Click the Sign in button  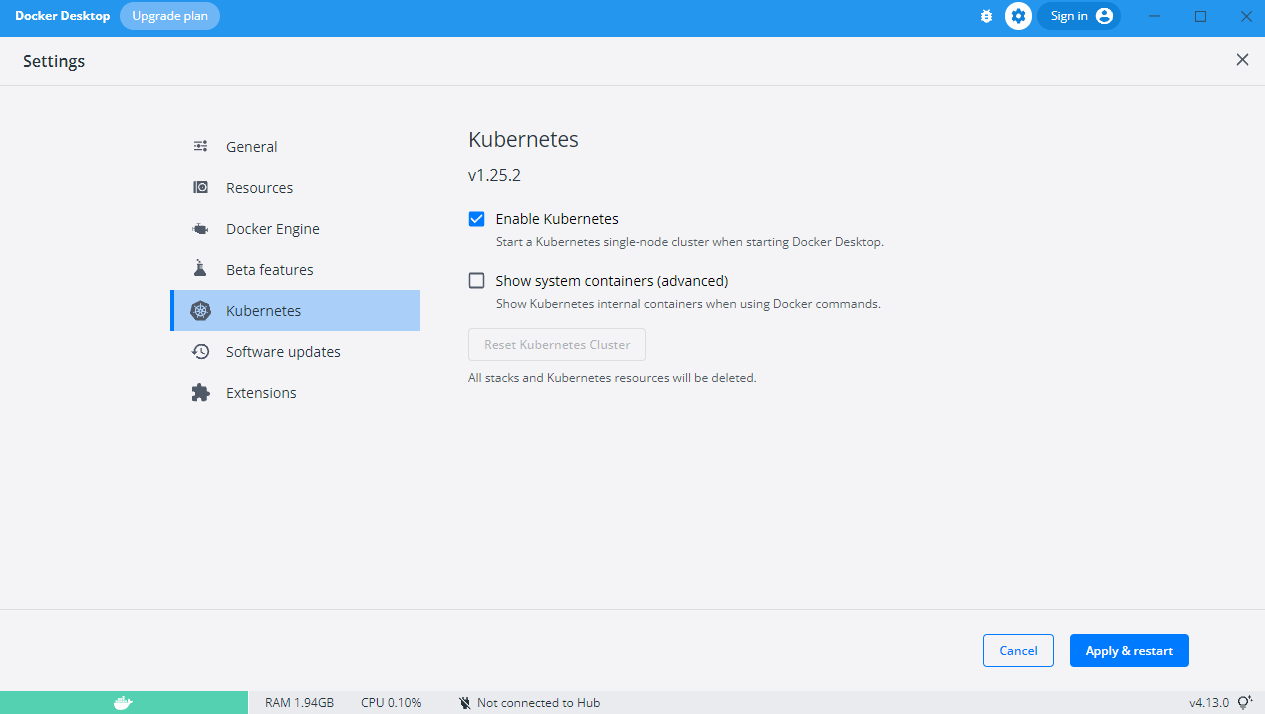(x=1079, y=16)
